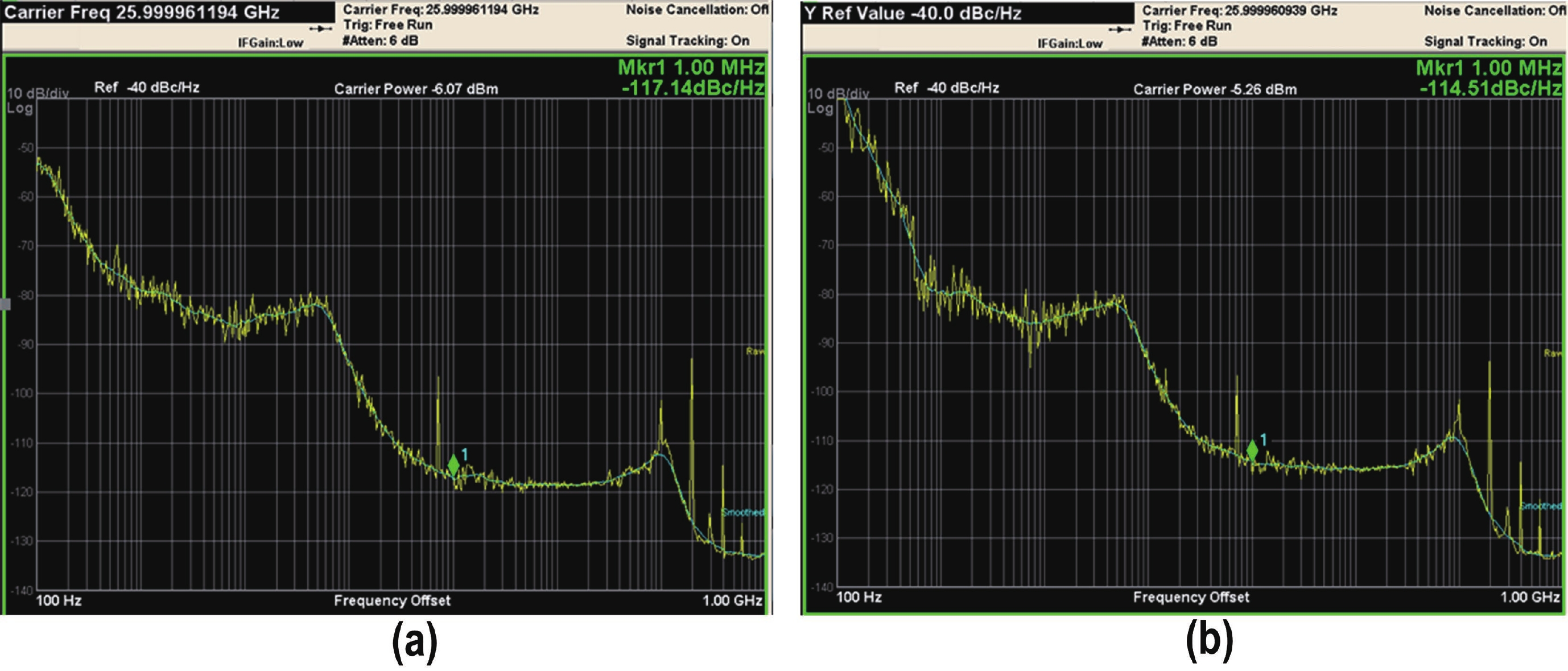This screenshot has width=1568, height=671.
Task: Toggle Signal Tracking: On in the left panel
Action: [x=687, y=41]
